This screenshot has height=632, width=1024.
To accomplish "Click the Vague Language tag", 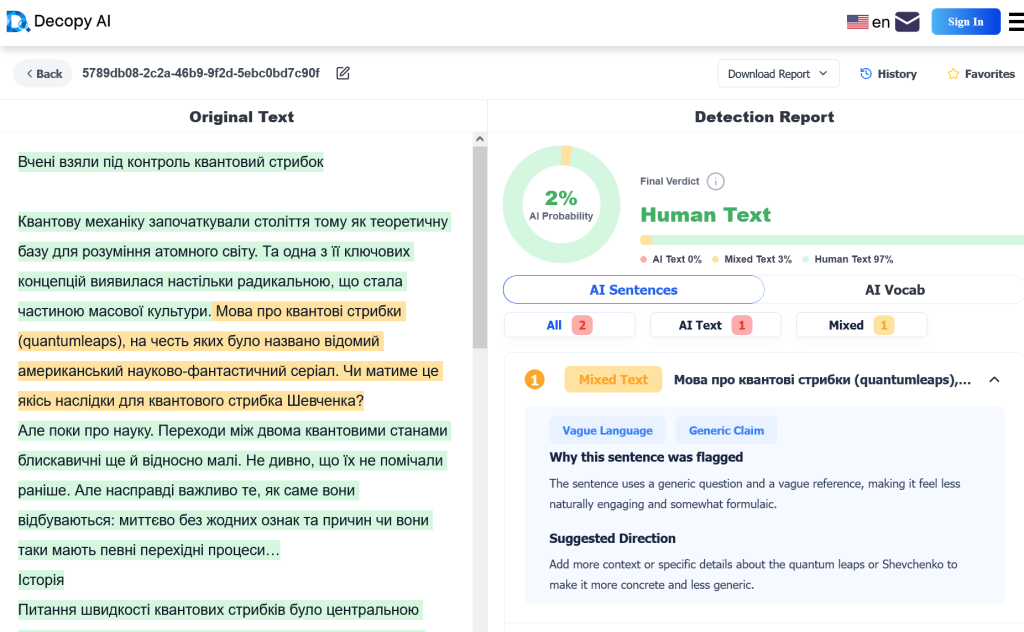I will click(x=607, y=430).
